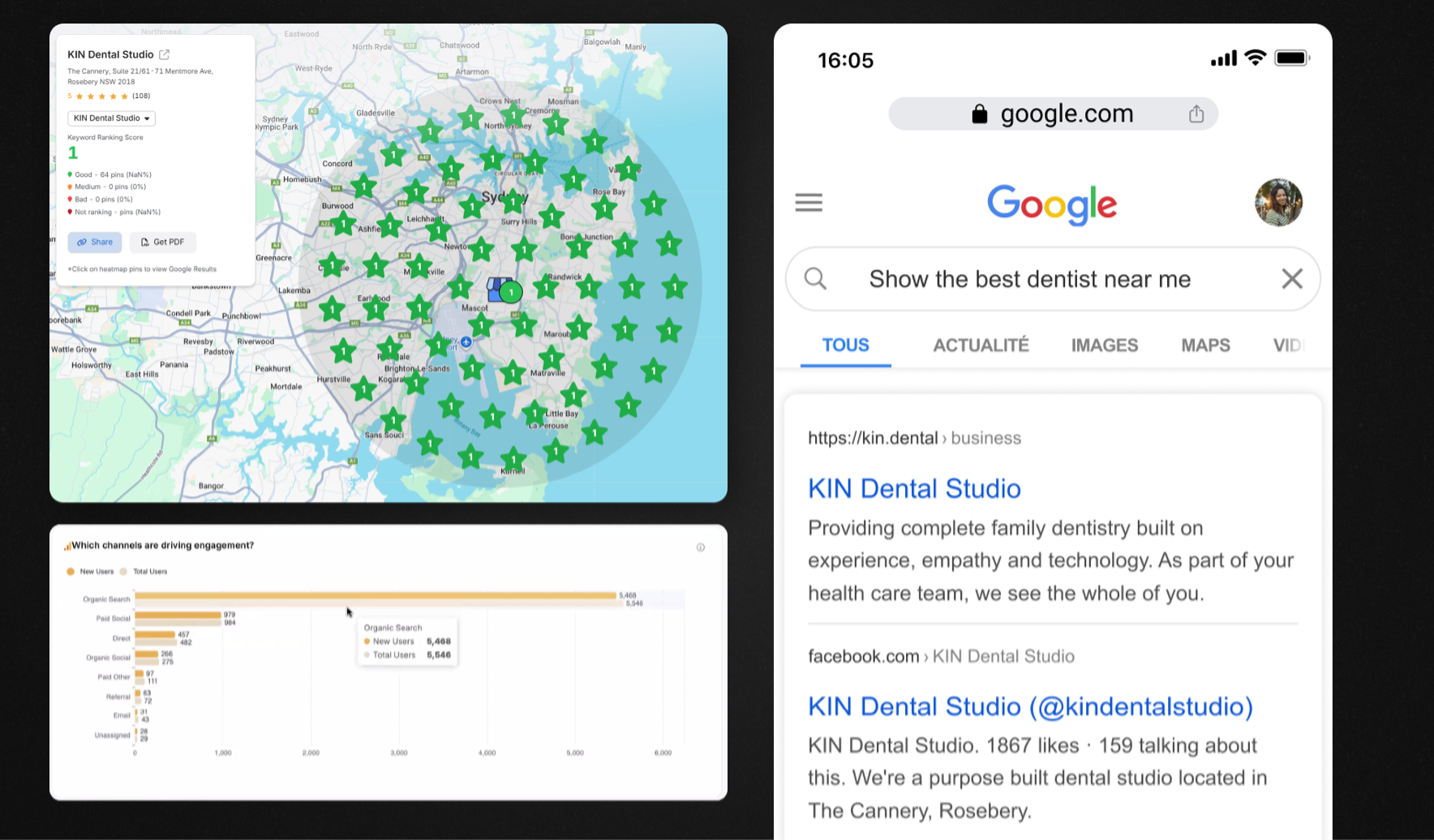Viewport: 1434px width, 840px height.
Task: Open the KIN Dental Studio search result link
Action: 914,488
